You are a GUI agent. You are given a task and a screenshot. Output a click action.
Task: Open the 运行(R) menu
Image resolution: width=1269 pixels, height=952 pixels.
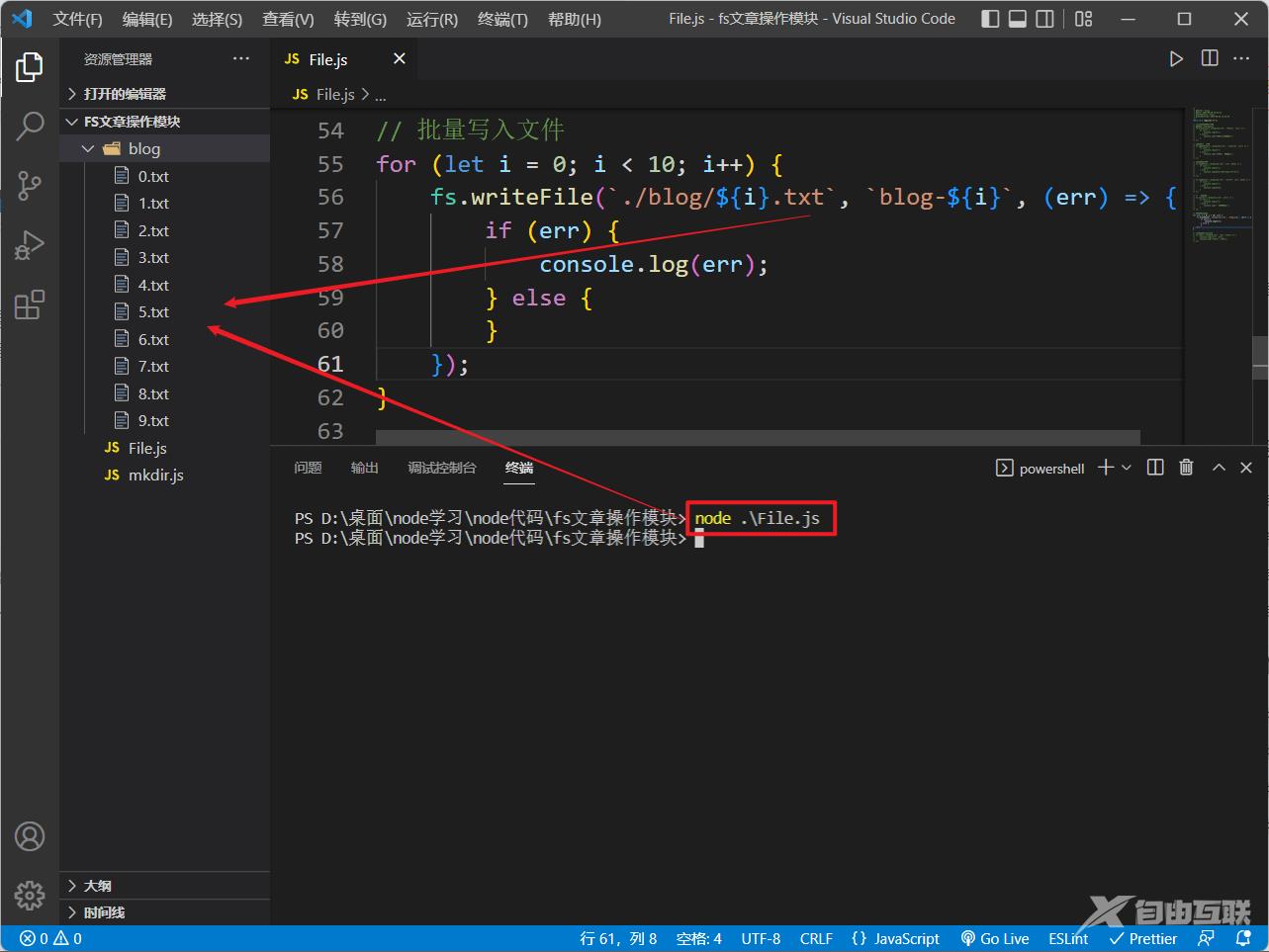click(x=432, y=19)
